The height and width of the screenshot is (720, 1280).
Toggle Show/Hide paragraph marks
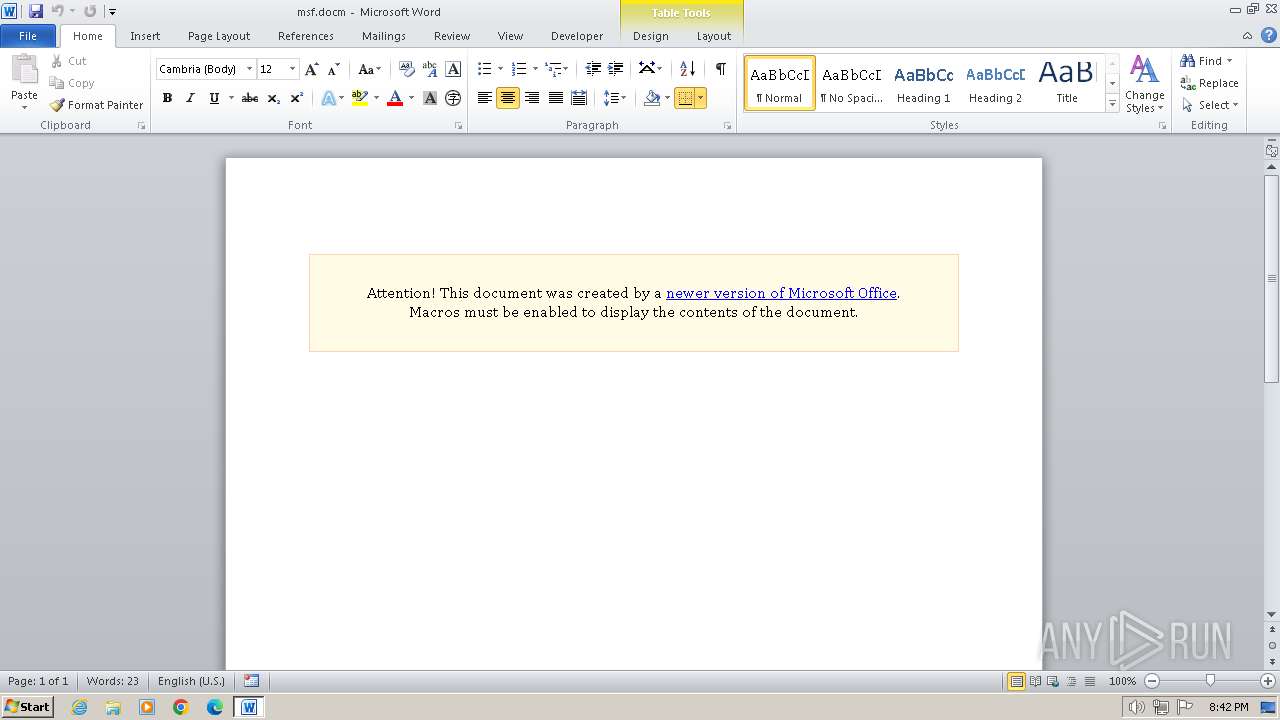click(720, 69)
